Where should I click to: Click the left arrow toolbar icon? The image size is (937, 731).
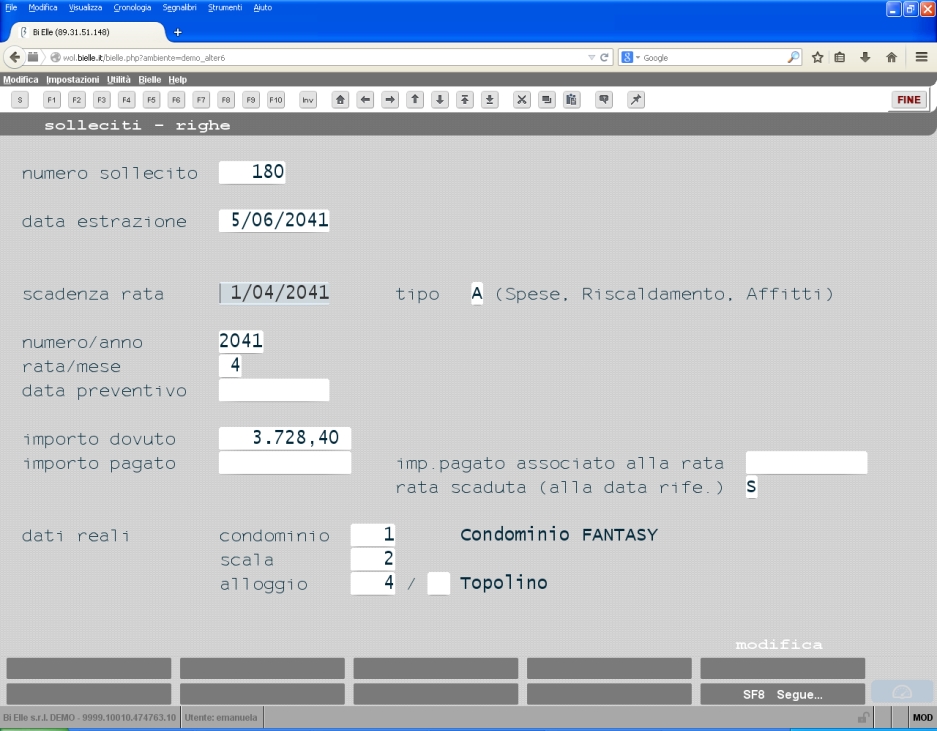[365, 100]
